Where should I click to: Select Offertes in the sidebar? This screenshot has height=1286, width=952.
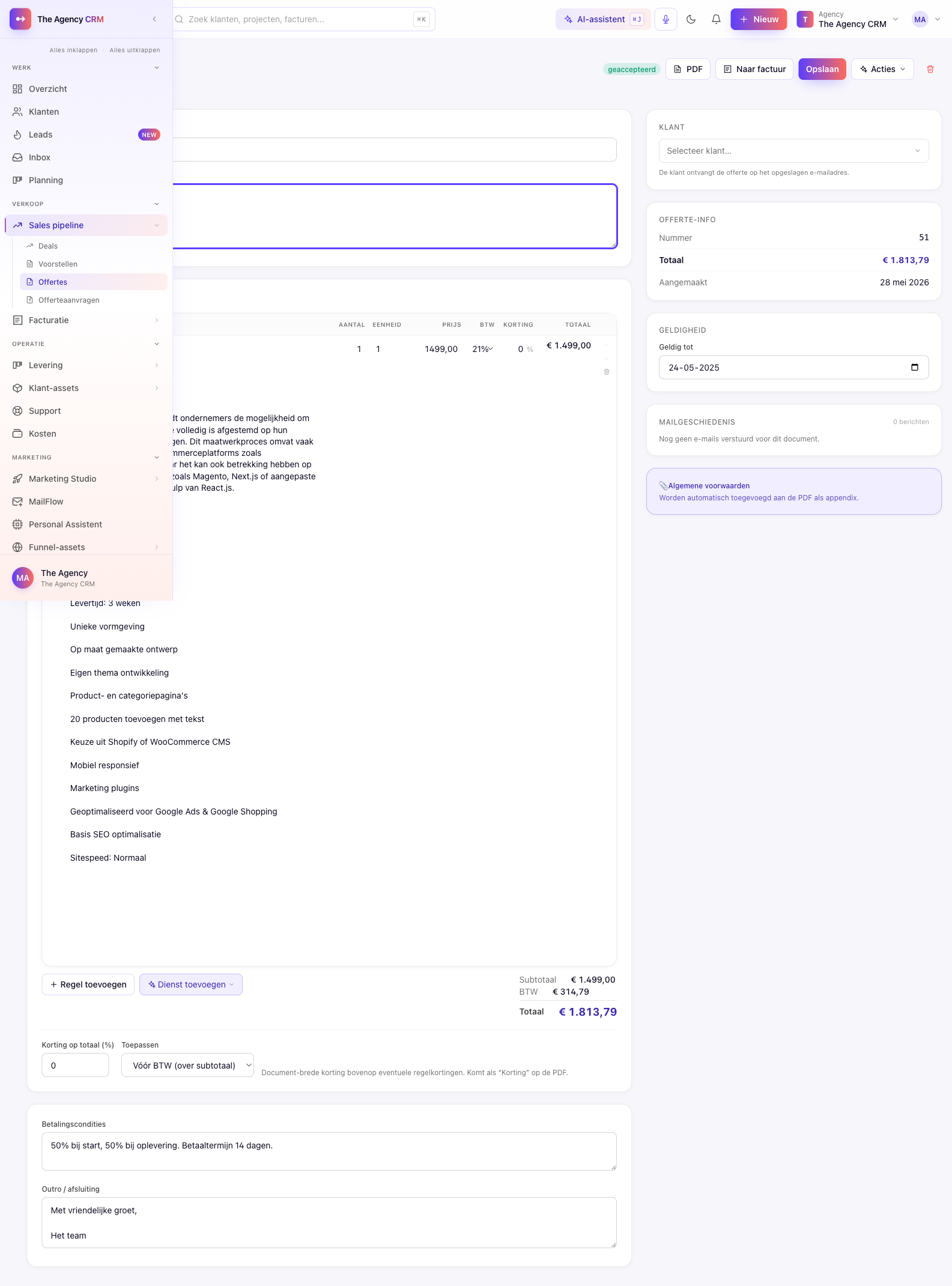click(x=93, y=282)
